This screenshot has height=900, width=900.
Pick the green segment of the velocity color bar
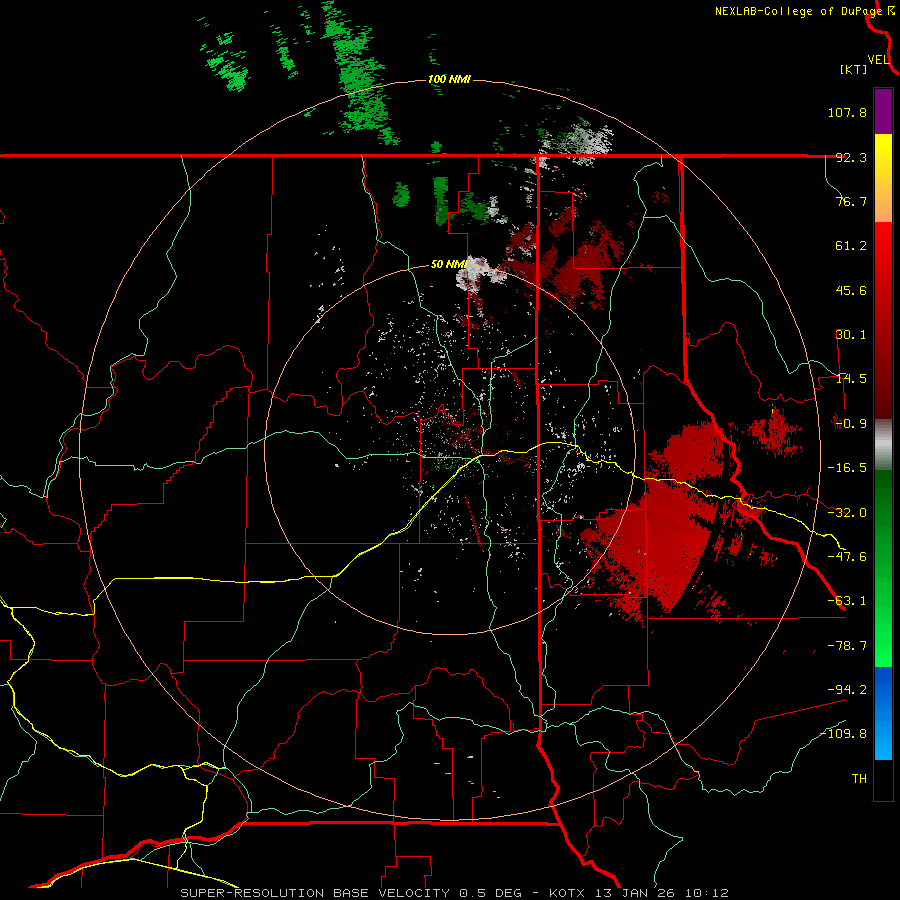coord(883,568)
